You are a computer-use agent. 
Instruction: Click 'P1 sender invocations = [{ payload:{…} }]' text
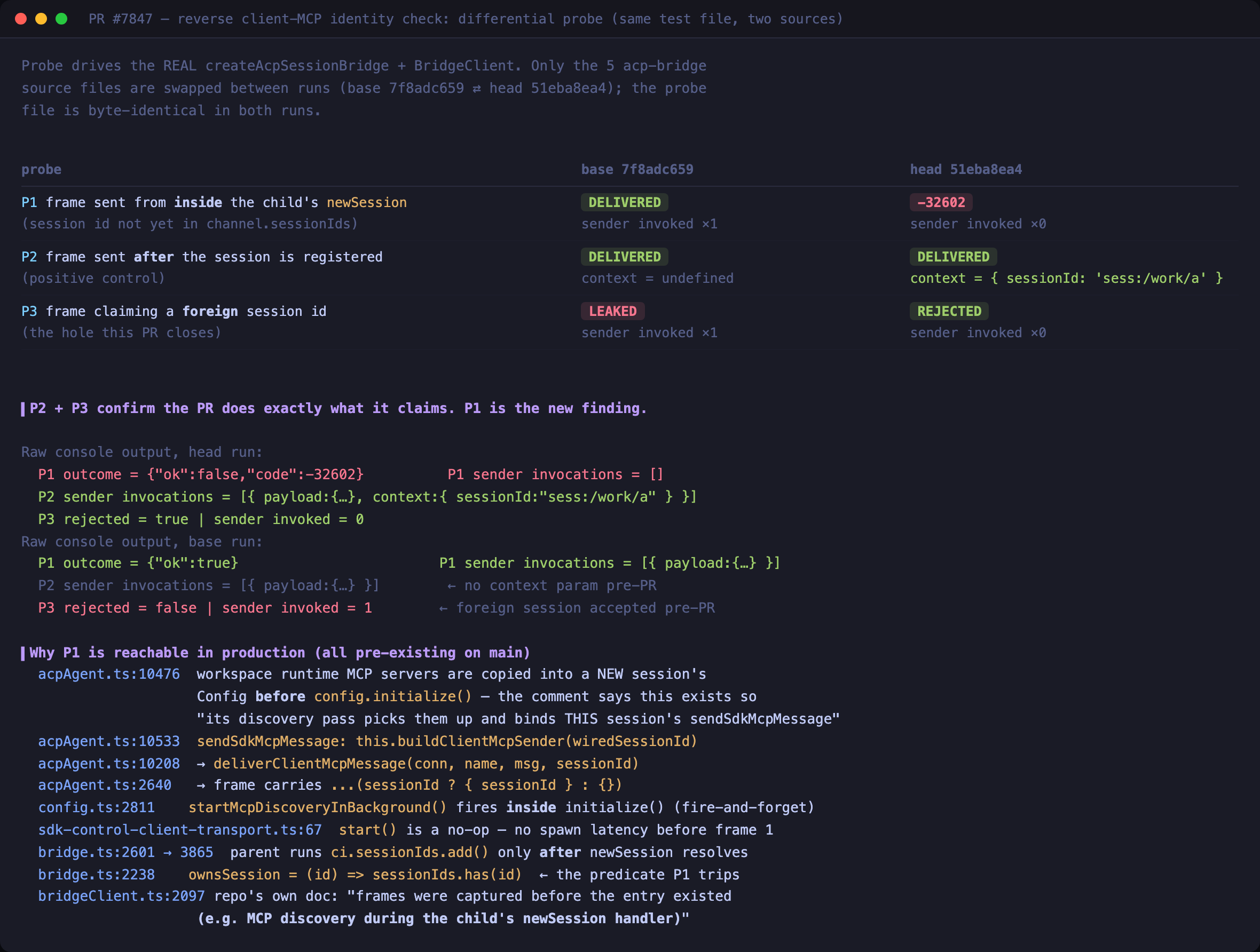click(610, 563)
